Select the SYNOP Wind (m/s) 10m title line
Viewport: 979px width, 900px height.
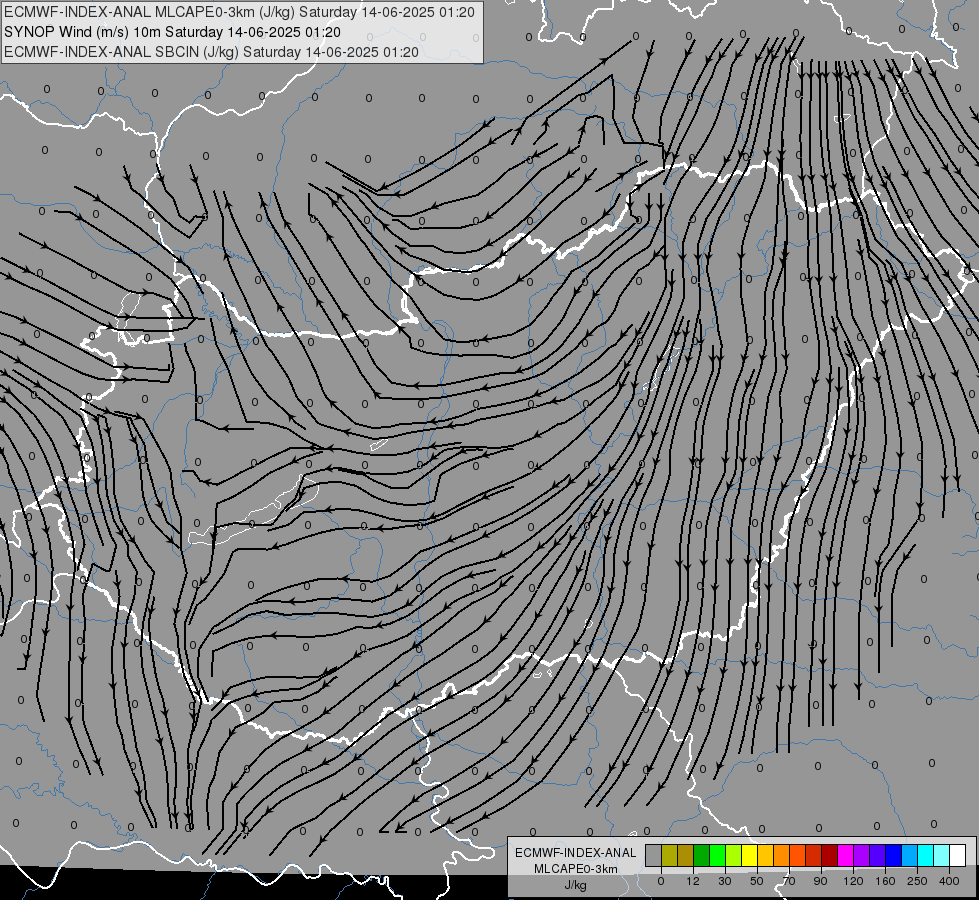coord(172,32)
